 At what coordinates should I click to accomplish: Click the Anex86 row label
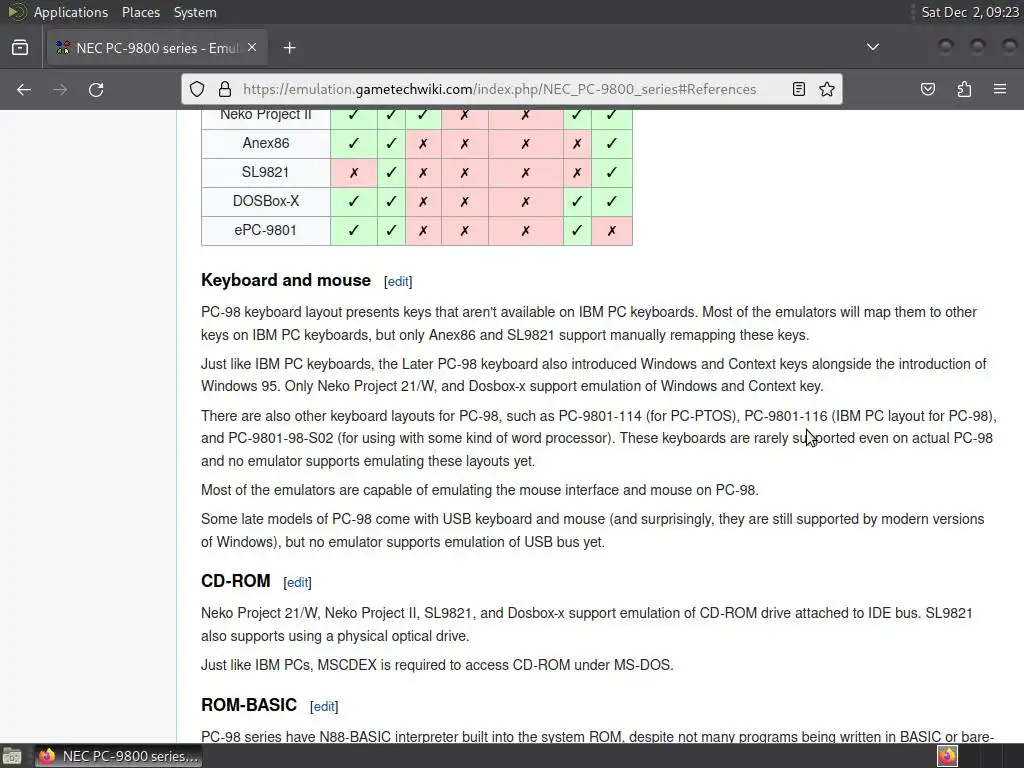pyautogui.click(x=266, y=143)
